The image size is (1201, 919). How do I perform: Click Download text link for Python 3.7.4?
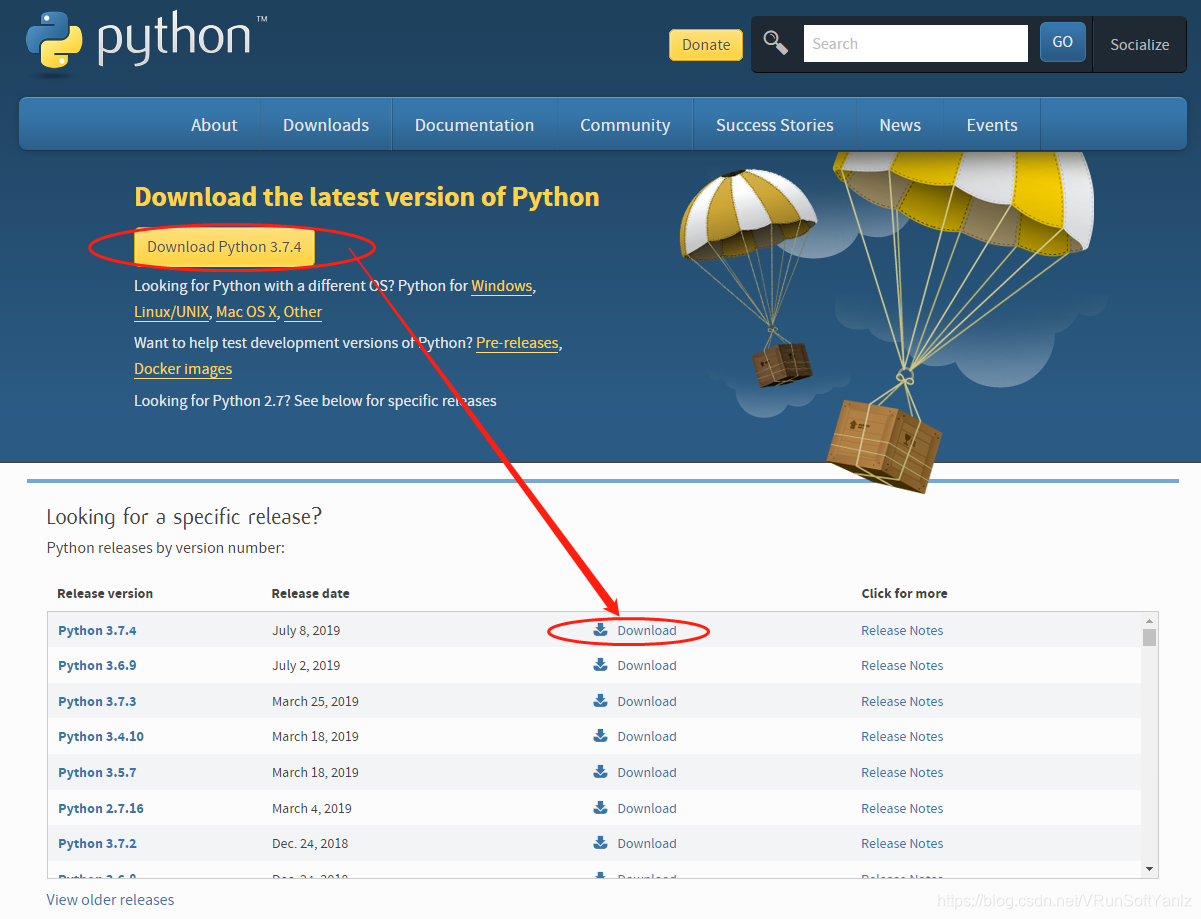[x=647, y=630]
